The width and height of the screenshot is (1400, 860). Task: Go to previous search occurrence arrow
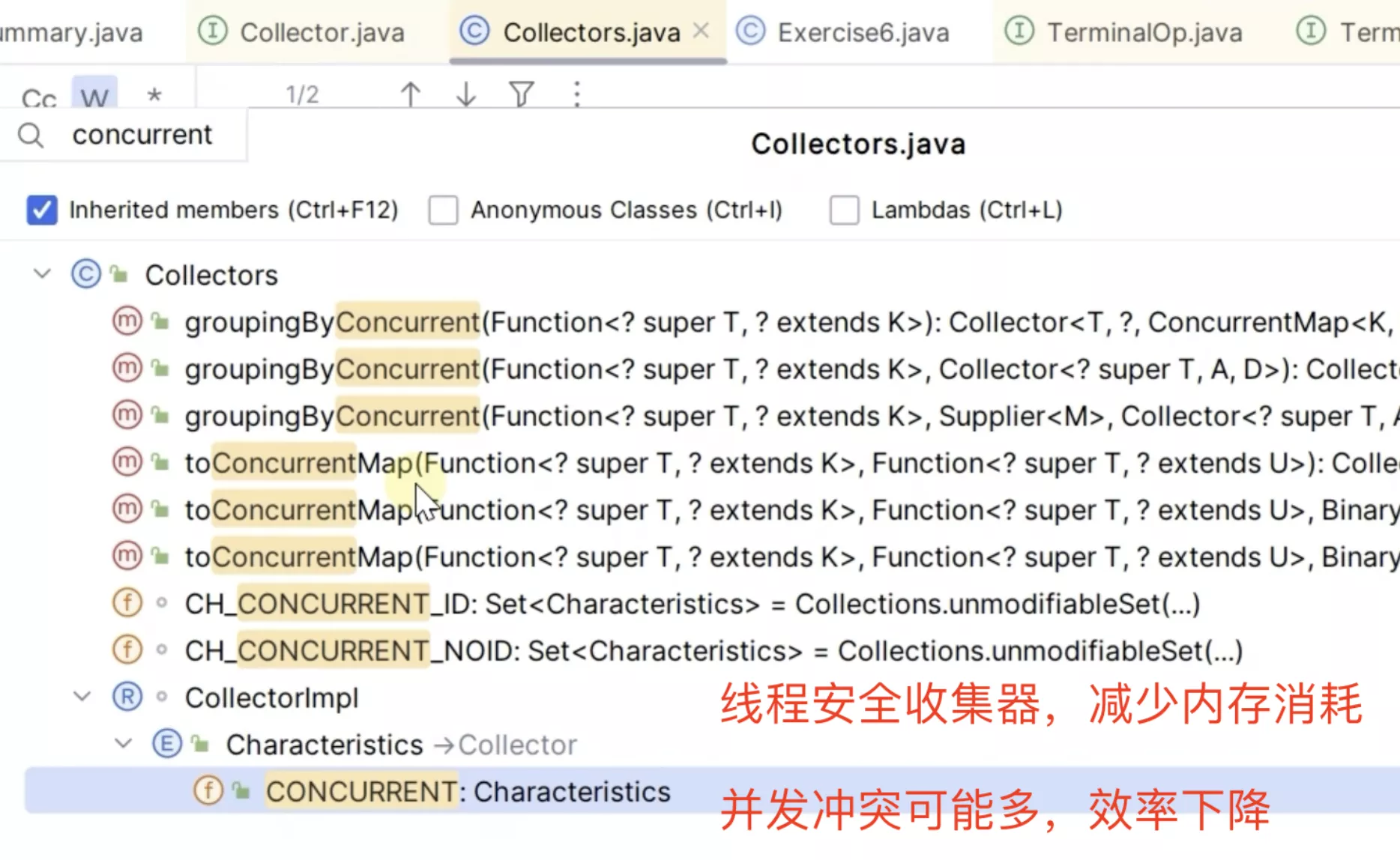410,94
